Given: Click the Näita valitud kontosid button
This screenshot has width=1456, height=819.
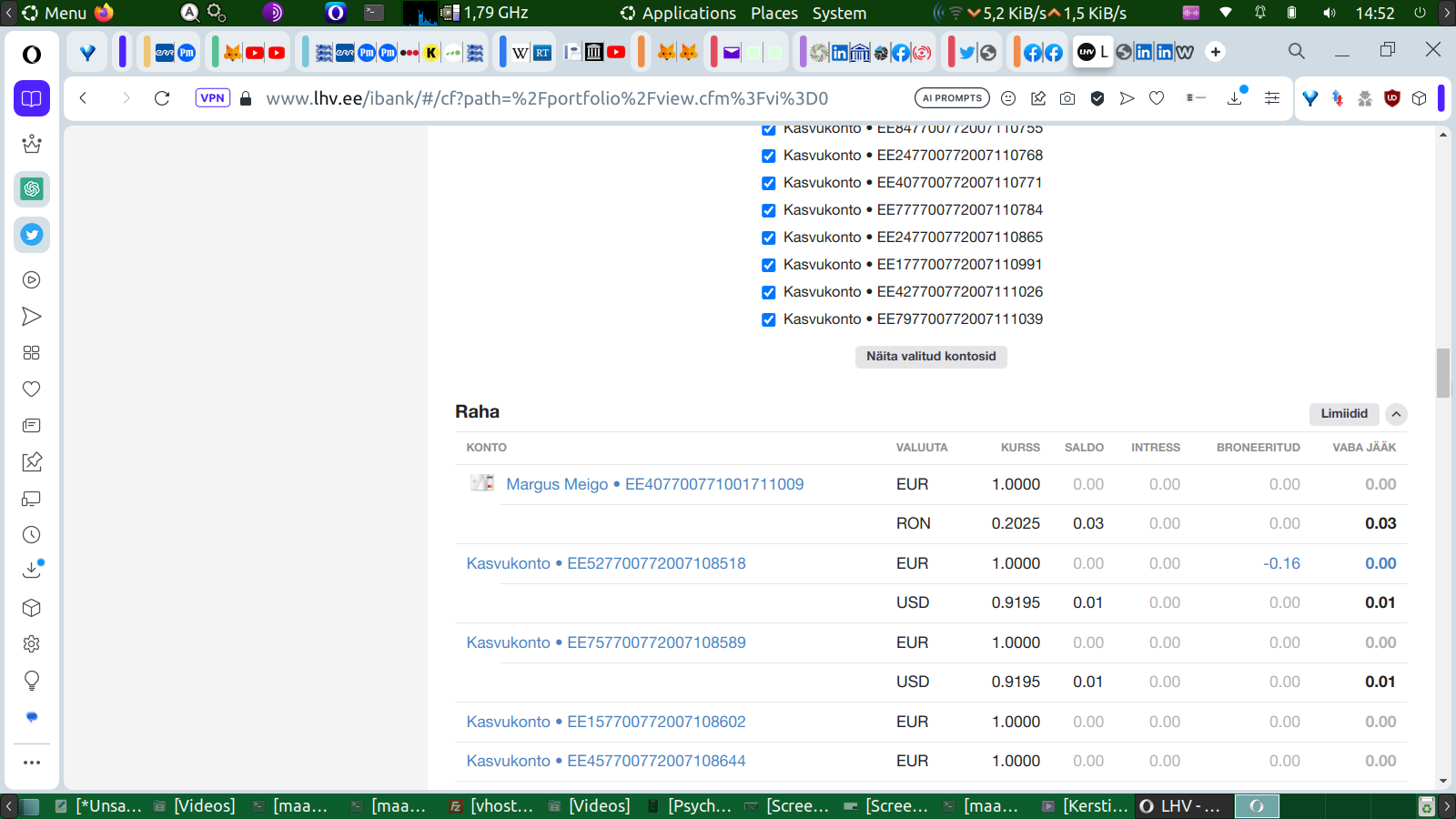Looking at the screenshot, I should tap(931, 357).
